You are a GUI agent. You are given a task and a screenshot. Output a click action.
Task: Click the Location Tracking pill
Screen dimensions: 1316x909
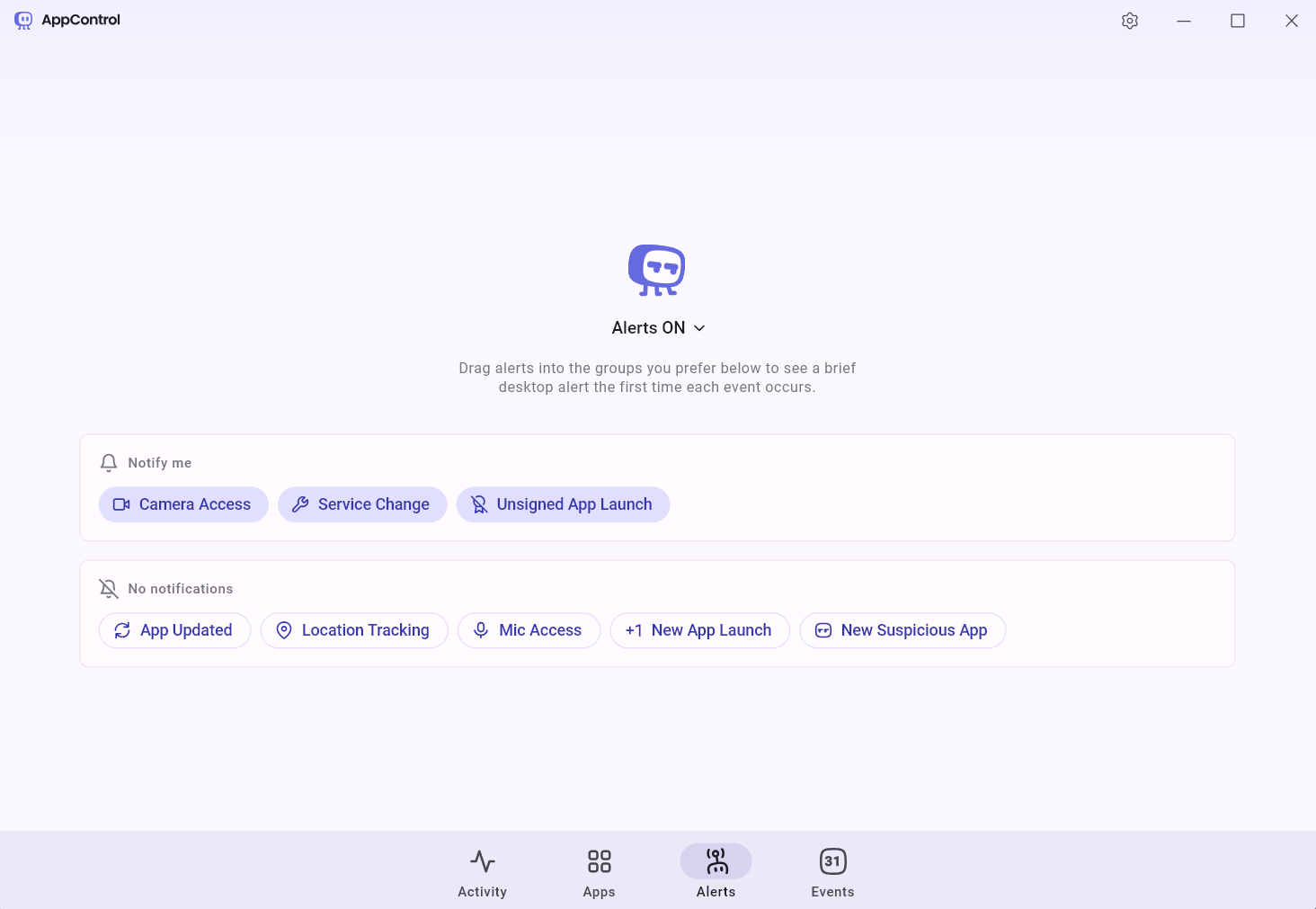pos(353,630)
